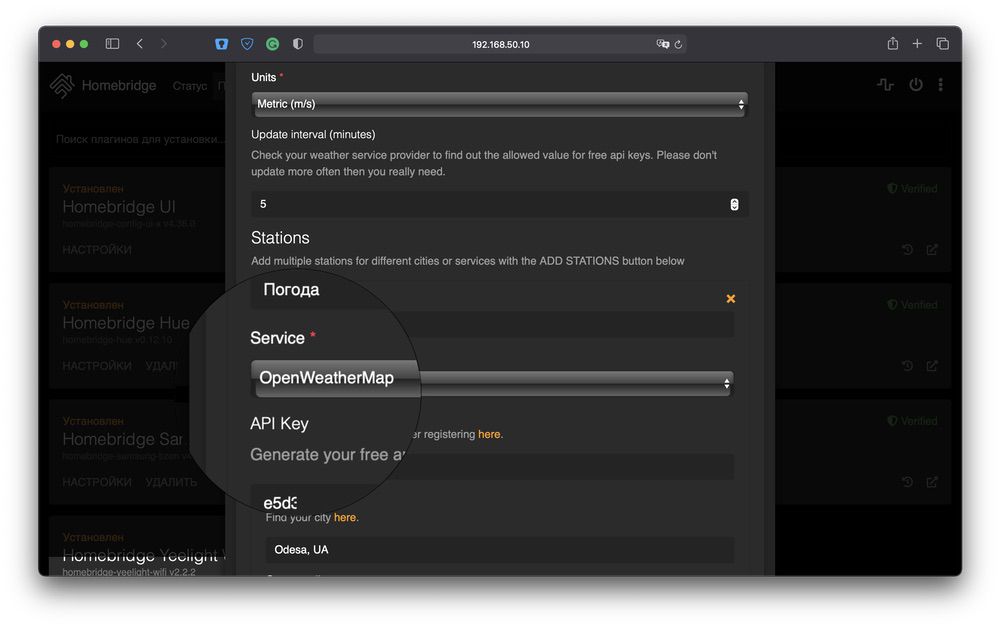Open the Safari share menu
This screenshot has height=627, width=1000.
click(x=893, y=43)
